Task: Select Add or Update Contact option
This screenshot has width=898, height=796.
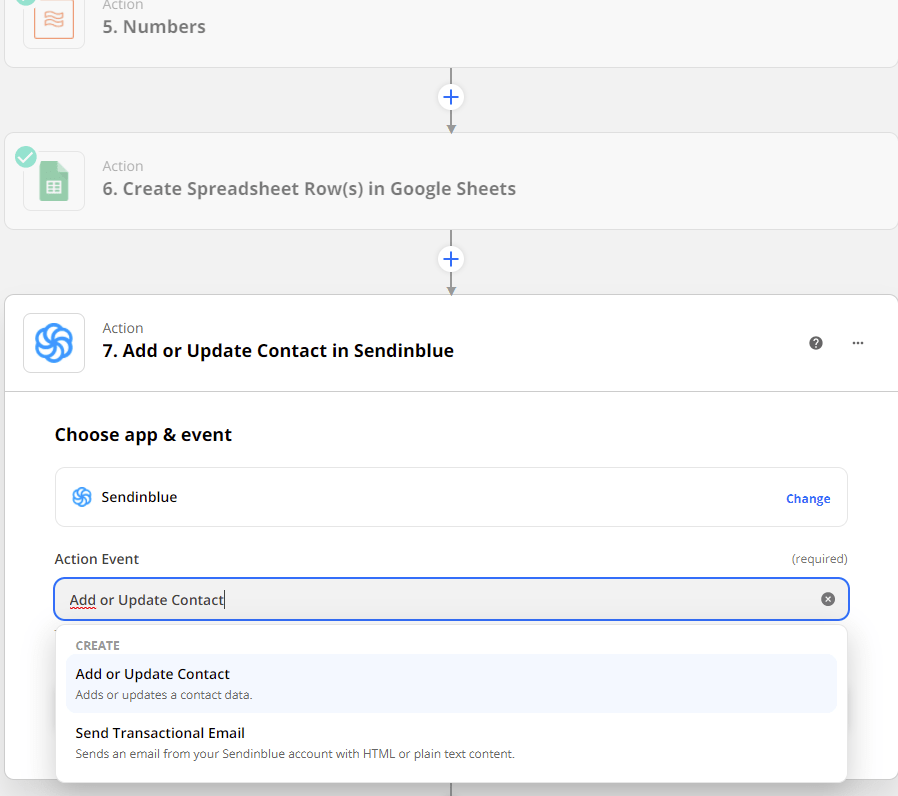Action: pyautogui.click(x=451, y=684)
